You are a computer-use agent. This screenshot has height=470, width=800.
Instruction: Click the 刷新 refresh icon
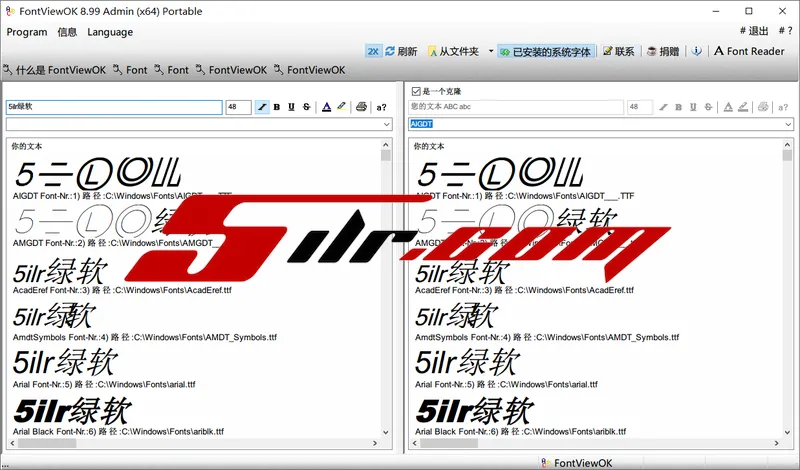(390, 52)
